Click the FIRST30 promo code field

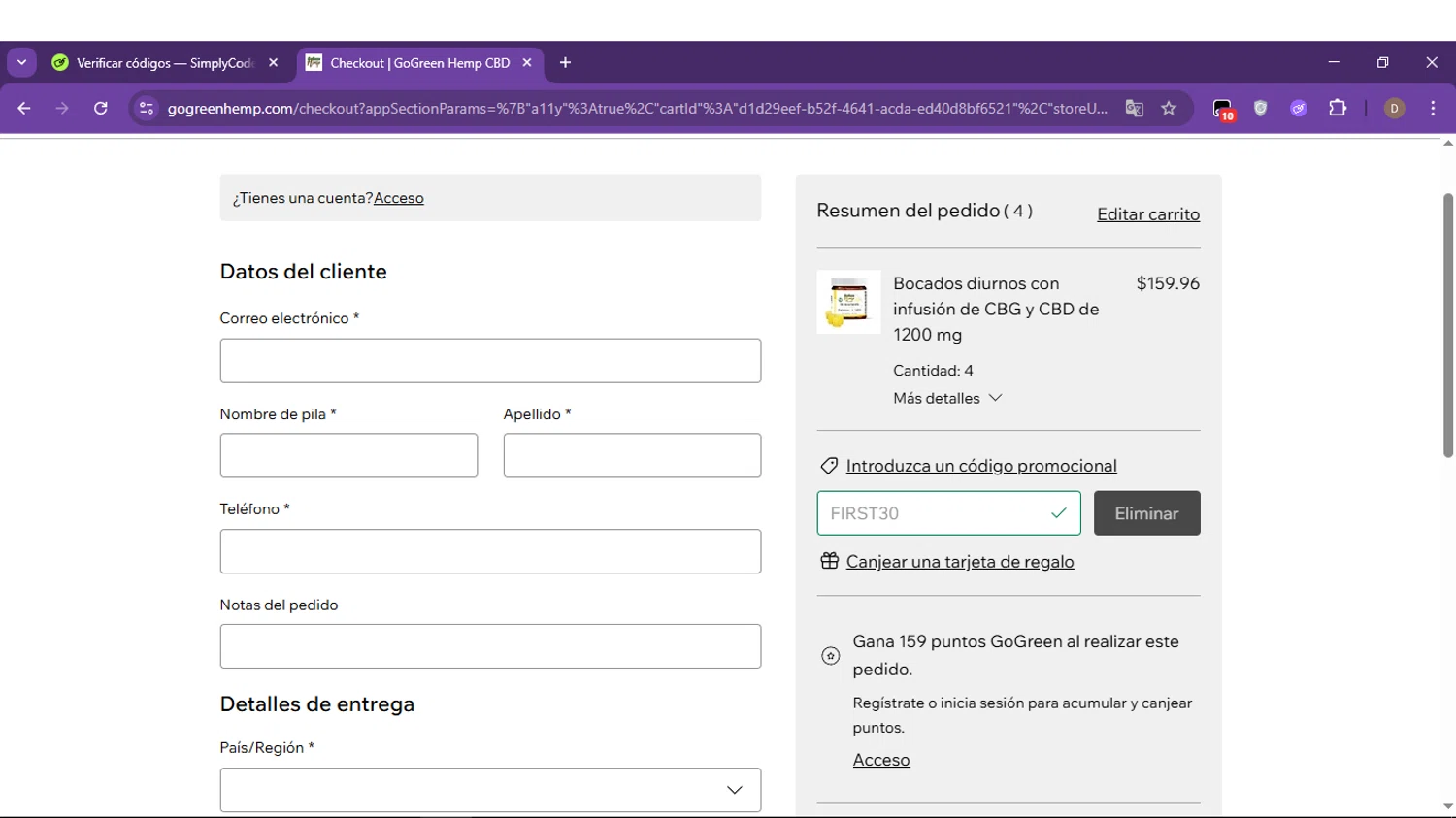tap(948, 513)
